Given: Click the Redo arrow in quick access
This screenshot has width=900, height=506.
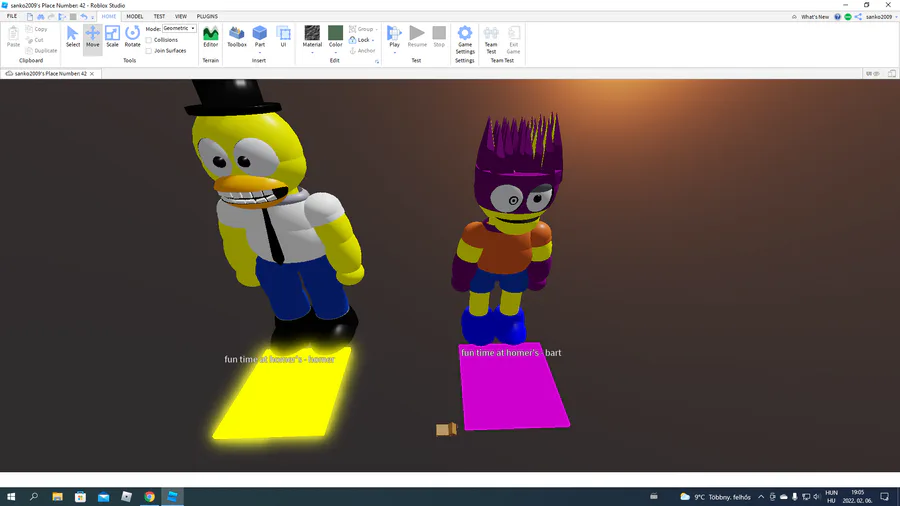Looking at the screenshot, I should 51,17.
